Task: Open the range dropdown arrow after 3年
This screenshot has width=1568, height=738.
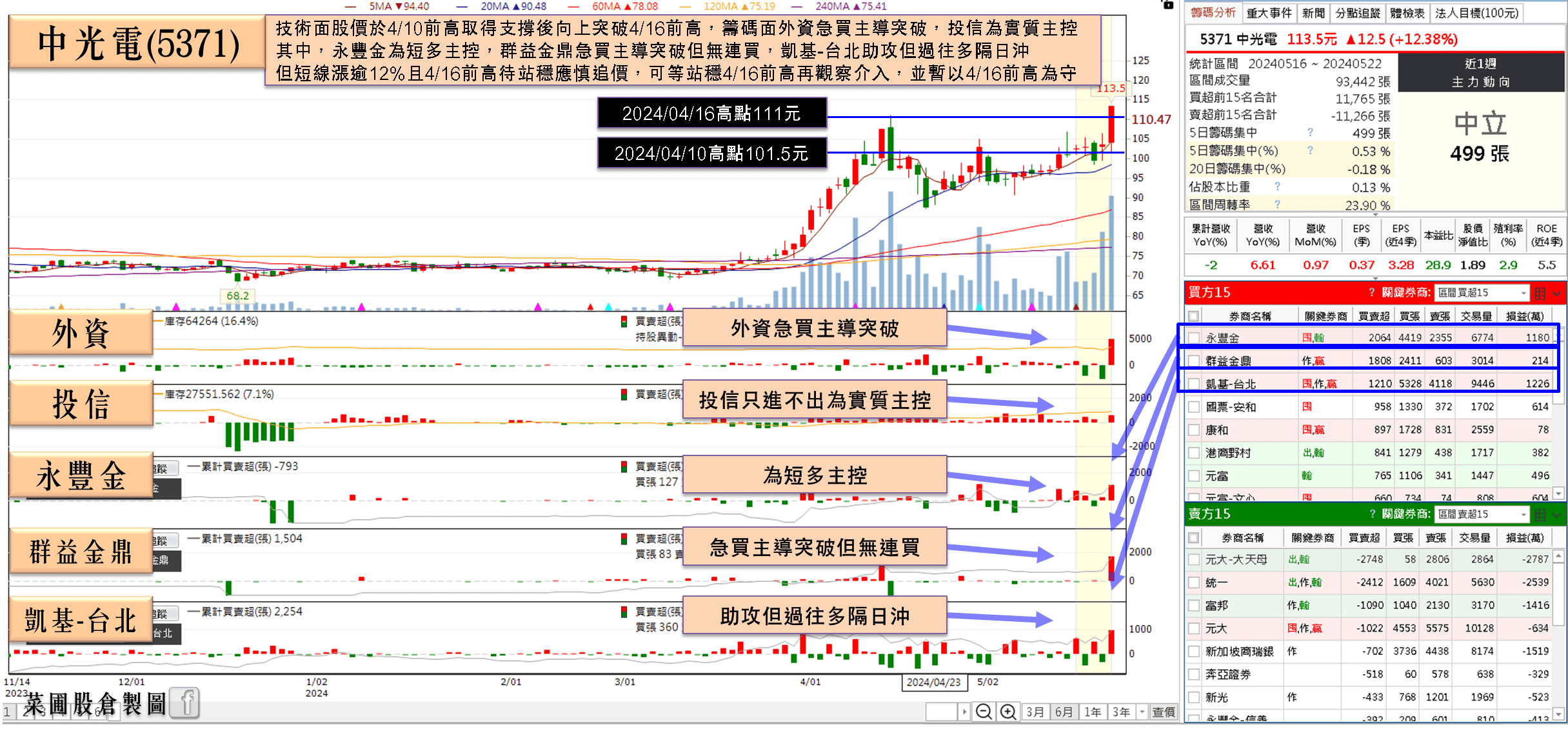Action: click(1142, 712)
